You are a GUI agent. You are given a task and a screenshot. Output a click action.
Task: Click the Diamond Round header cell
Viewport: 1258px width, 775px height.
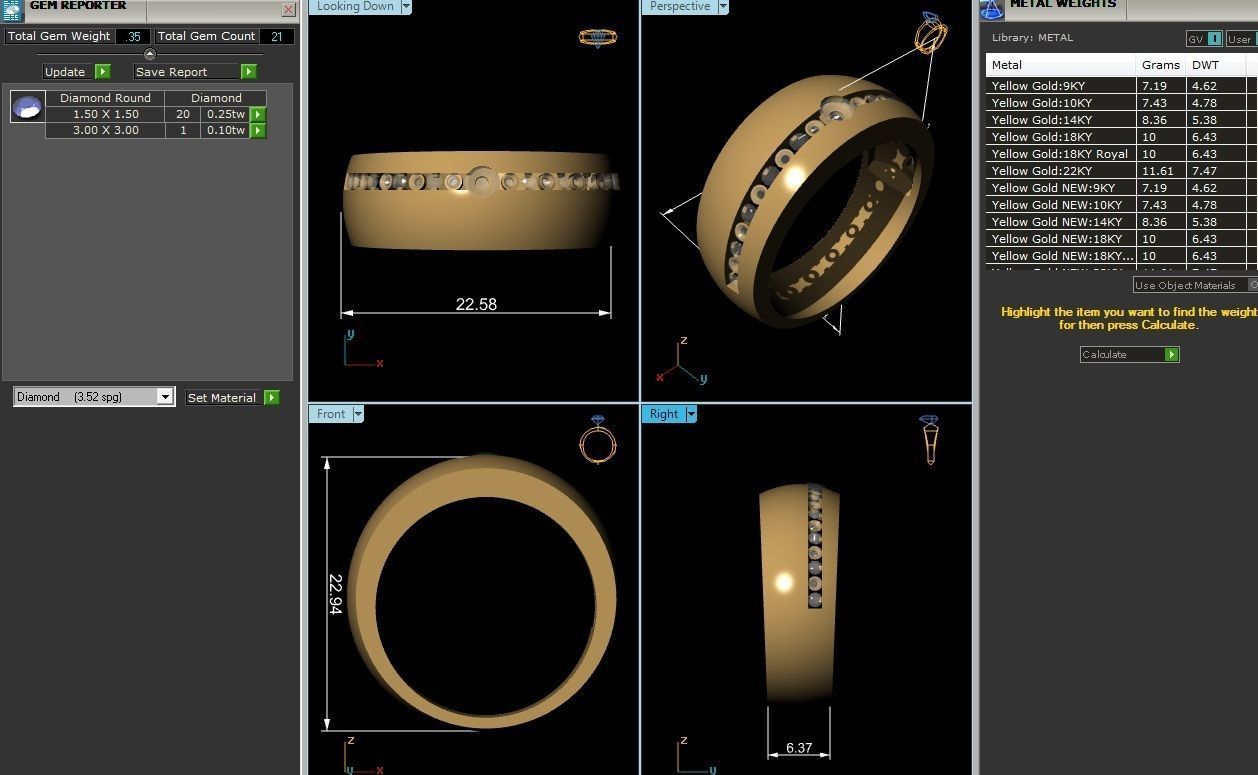tap(105, 98)
